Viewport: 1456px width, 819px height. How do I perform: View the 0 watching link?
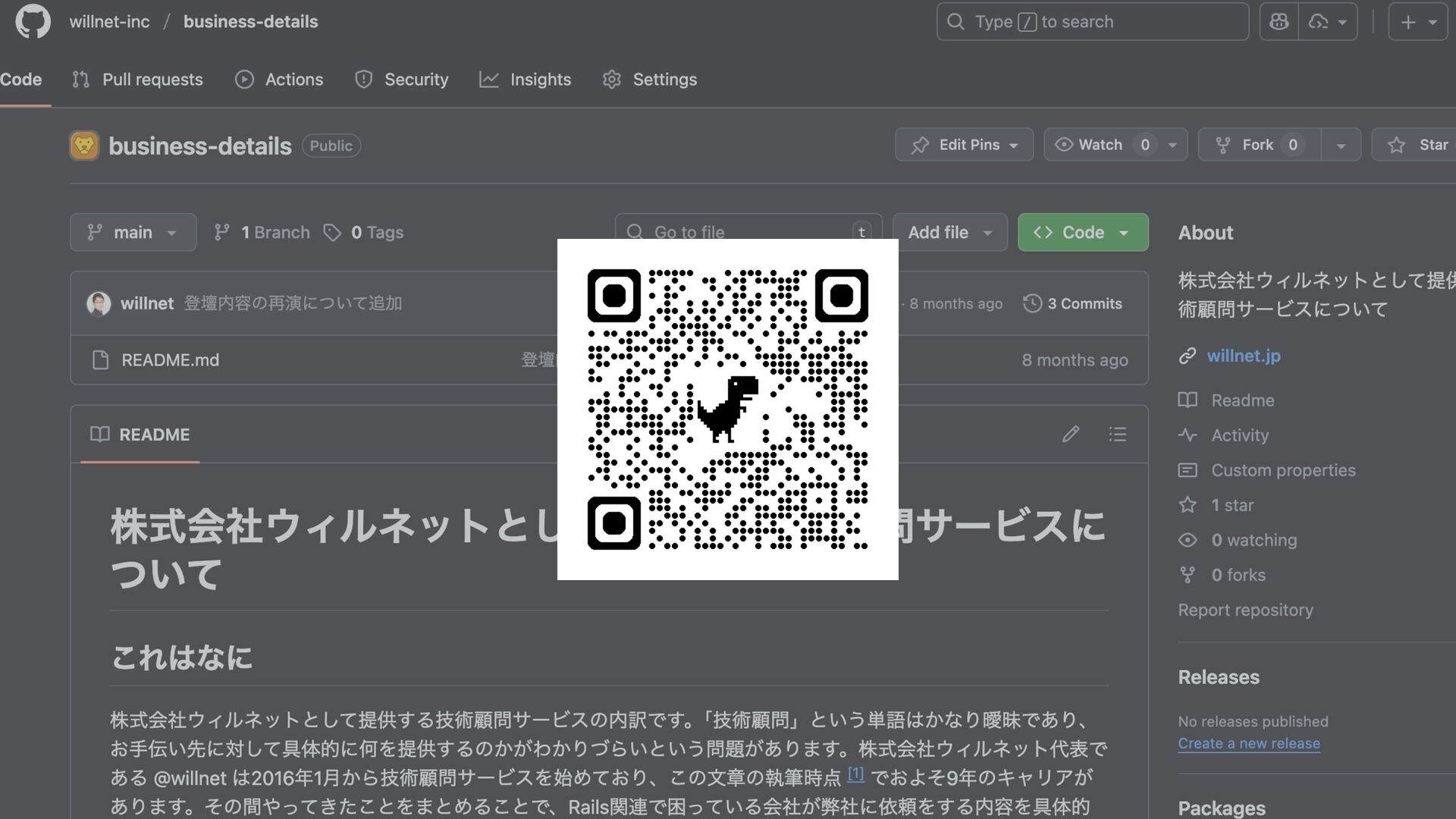coord(1254,540)
